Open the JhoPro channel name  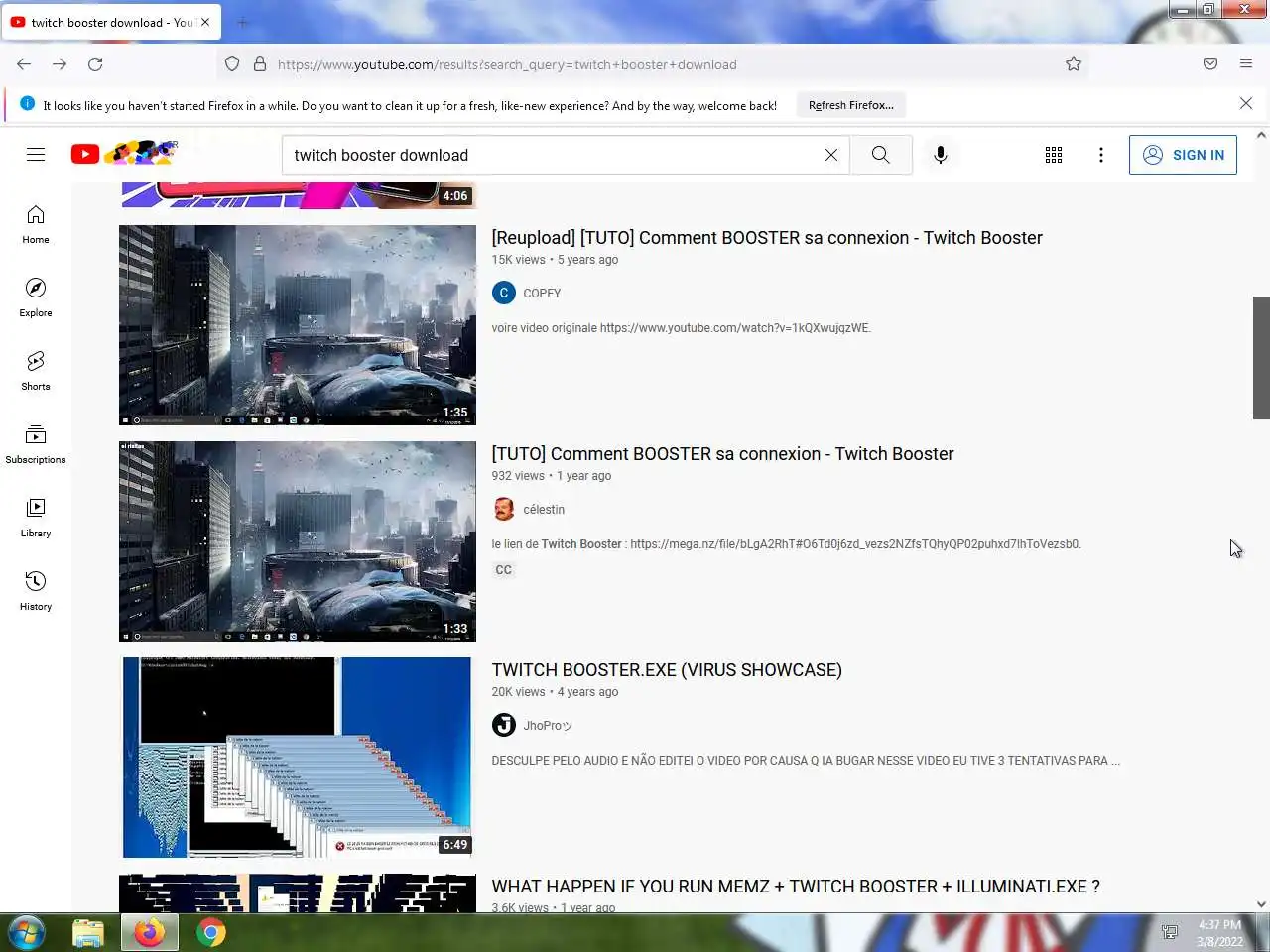(548, 726)
